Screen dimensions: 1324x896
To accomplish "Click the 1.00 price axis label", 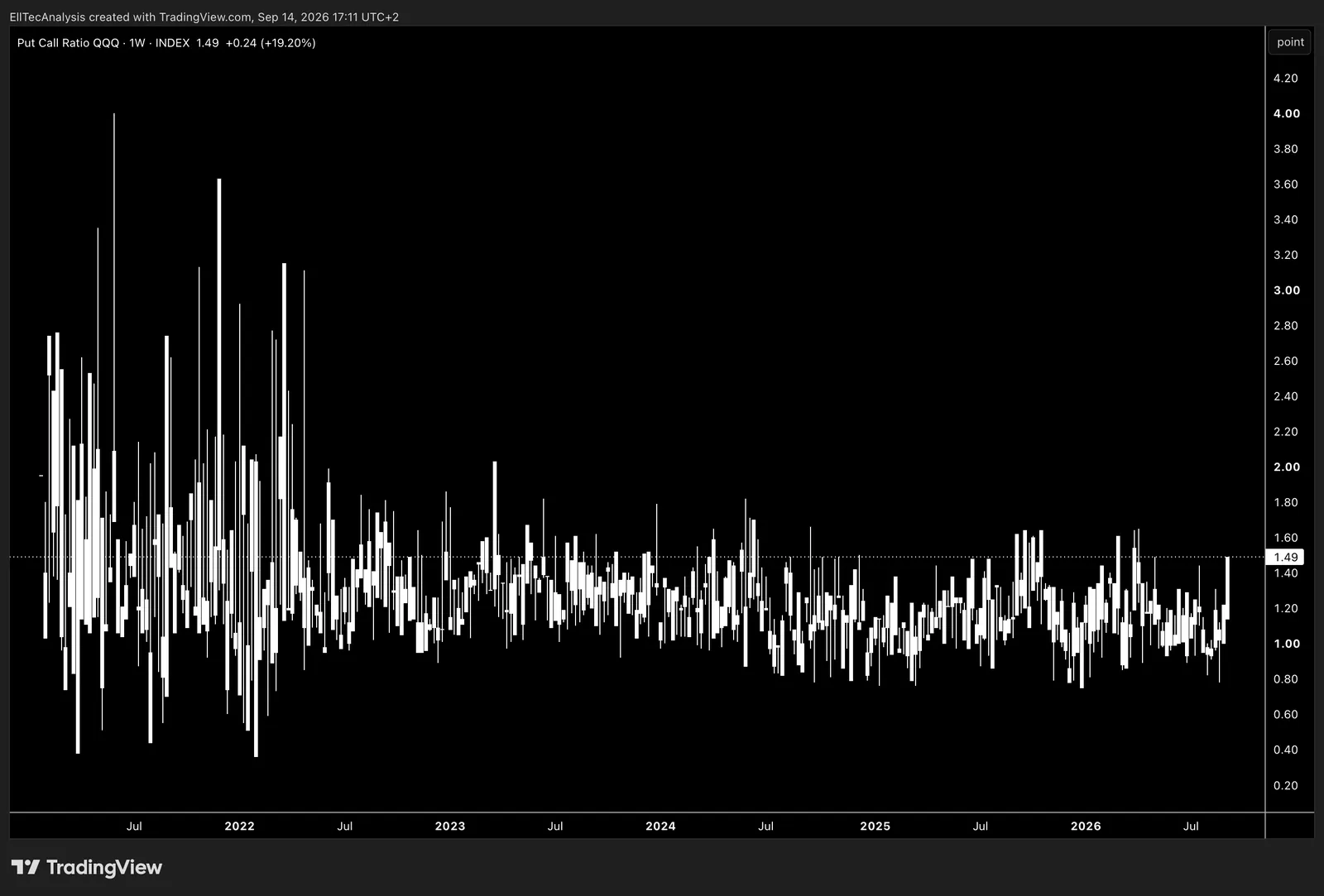I will pos(1286,644).
